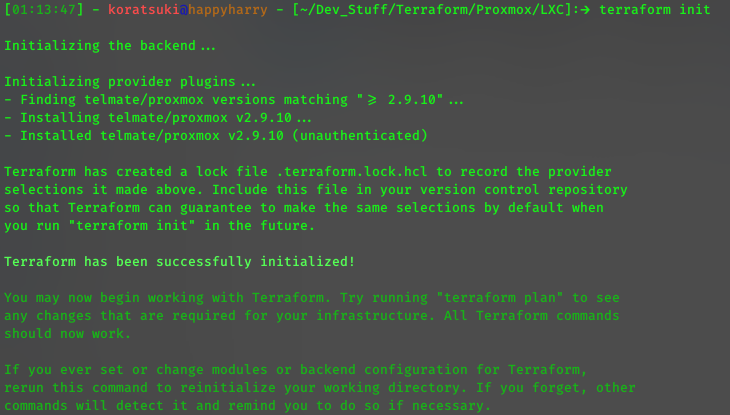Click the line starting If you ever set
The width and height of the screenshot is (730, 415).
pyautogui.click(x=296, y=370)
